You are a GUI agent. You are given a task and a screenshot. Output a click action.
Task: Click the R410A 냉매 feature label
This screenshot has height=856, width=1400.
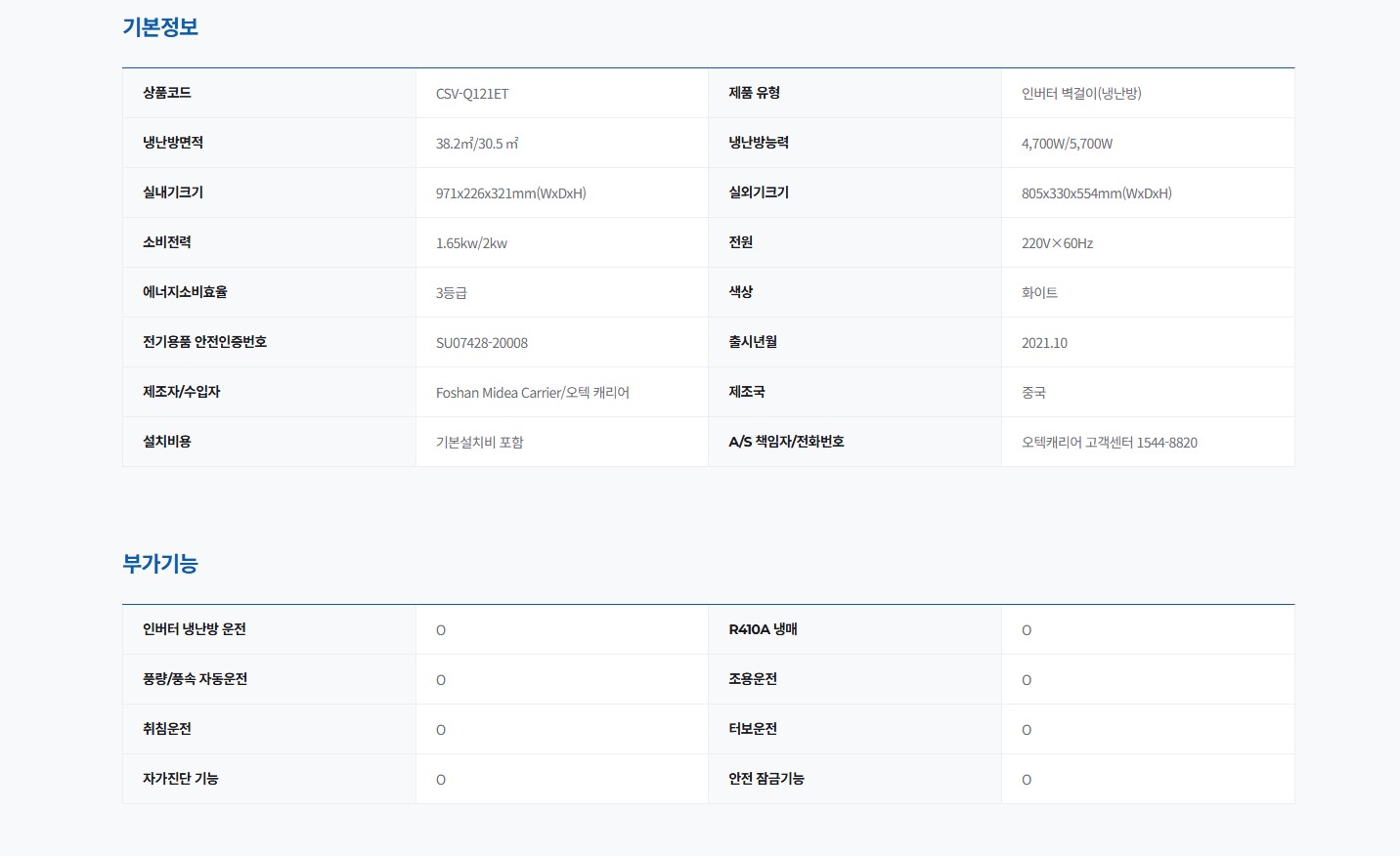(763, 629)
